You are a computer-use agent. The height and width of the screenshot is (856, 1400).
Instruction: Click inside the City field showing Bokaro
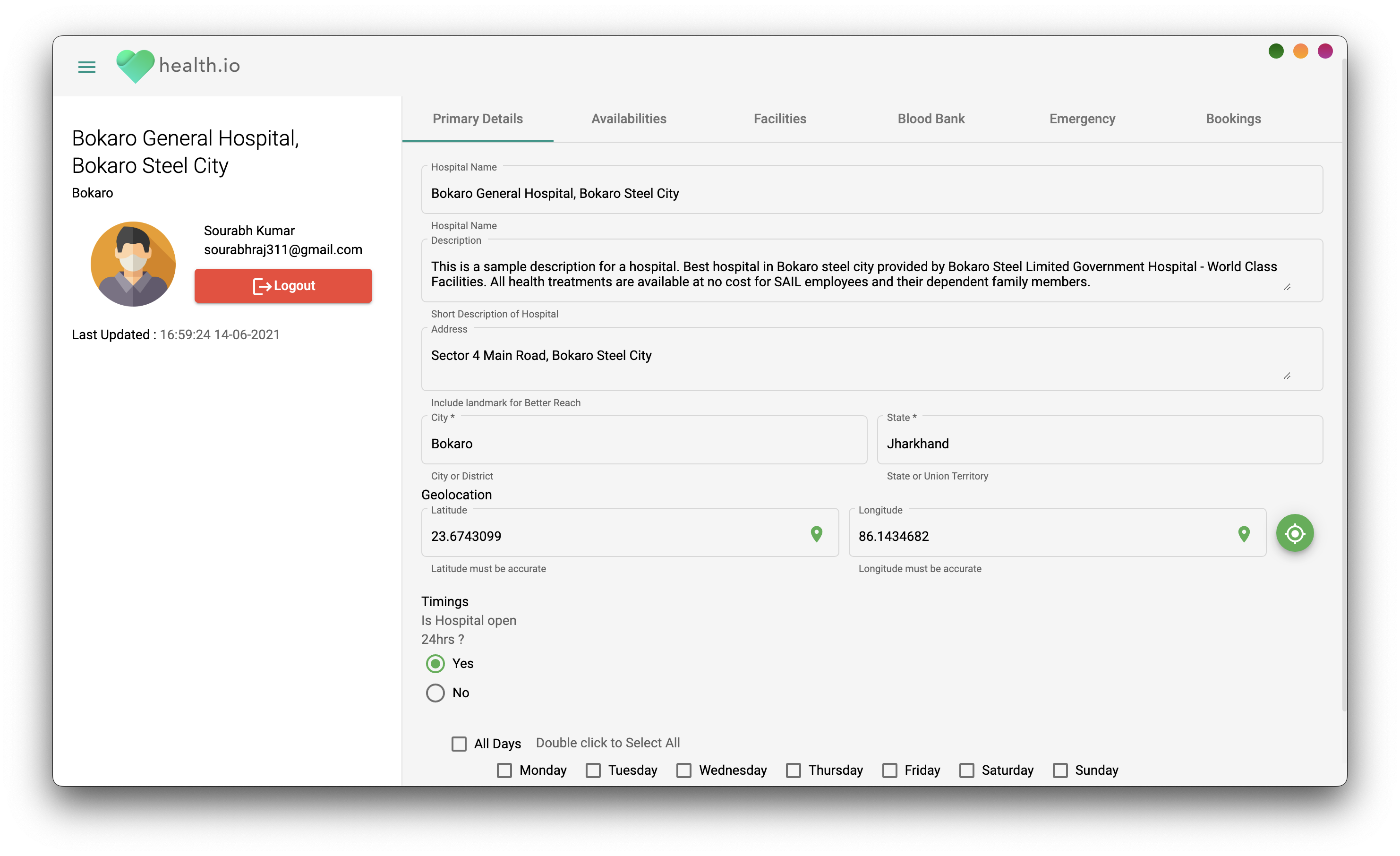click(x=642, y=443)
